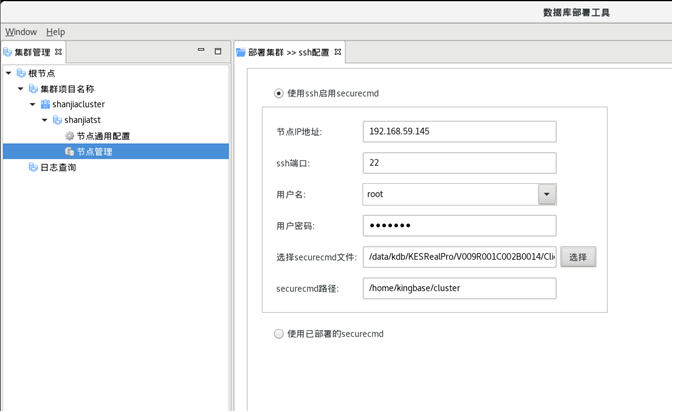Maximize the 集群管理 panel view
Image resolution: width=673 pixels, height=412 pixels.
tap(218, 51)
